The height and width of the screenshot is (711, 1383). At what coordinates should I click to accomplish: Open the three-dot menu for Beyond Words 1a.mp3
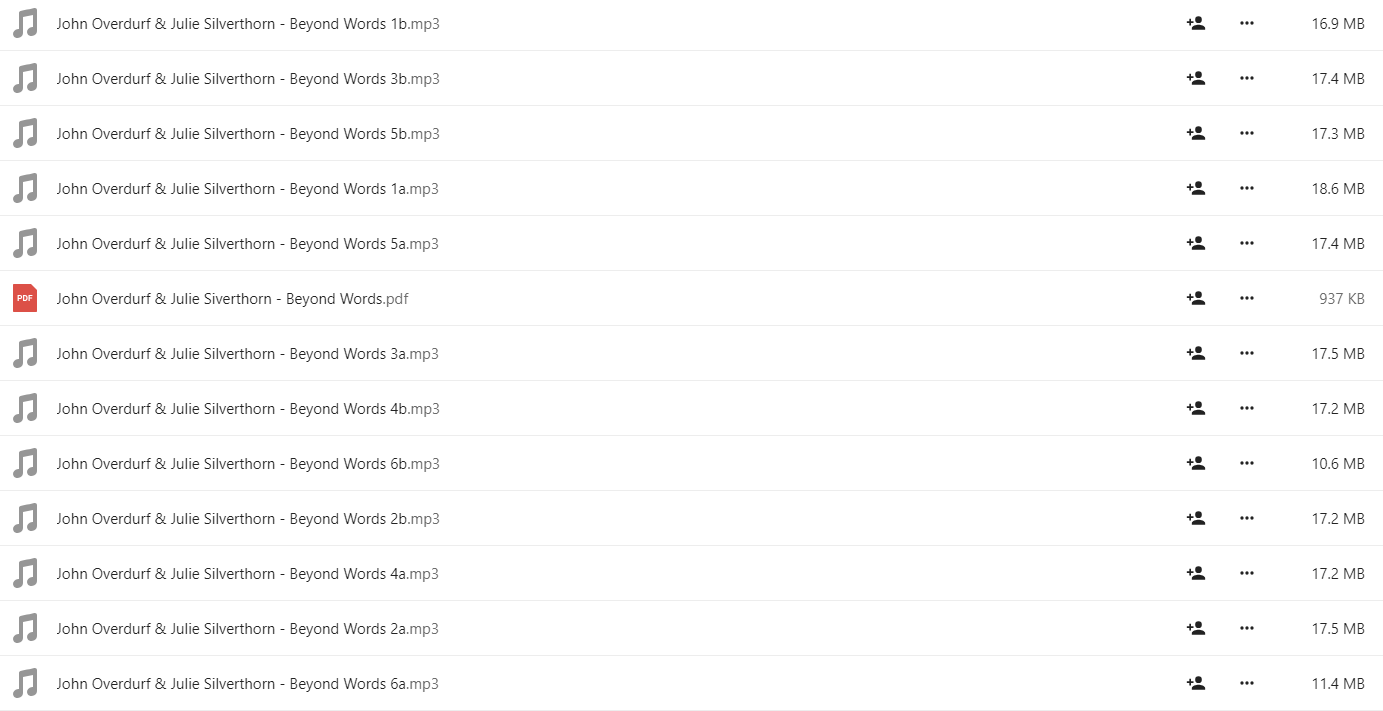(1246, 188)
